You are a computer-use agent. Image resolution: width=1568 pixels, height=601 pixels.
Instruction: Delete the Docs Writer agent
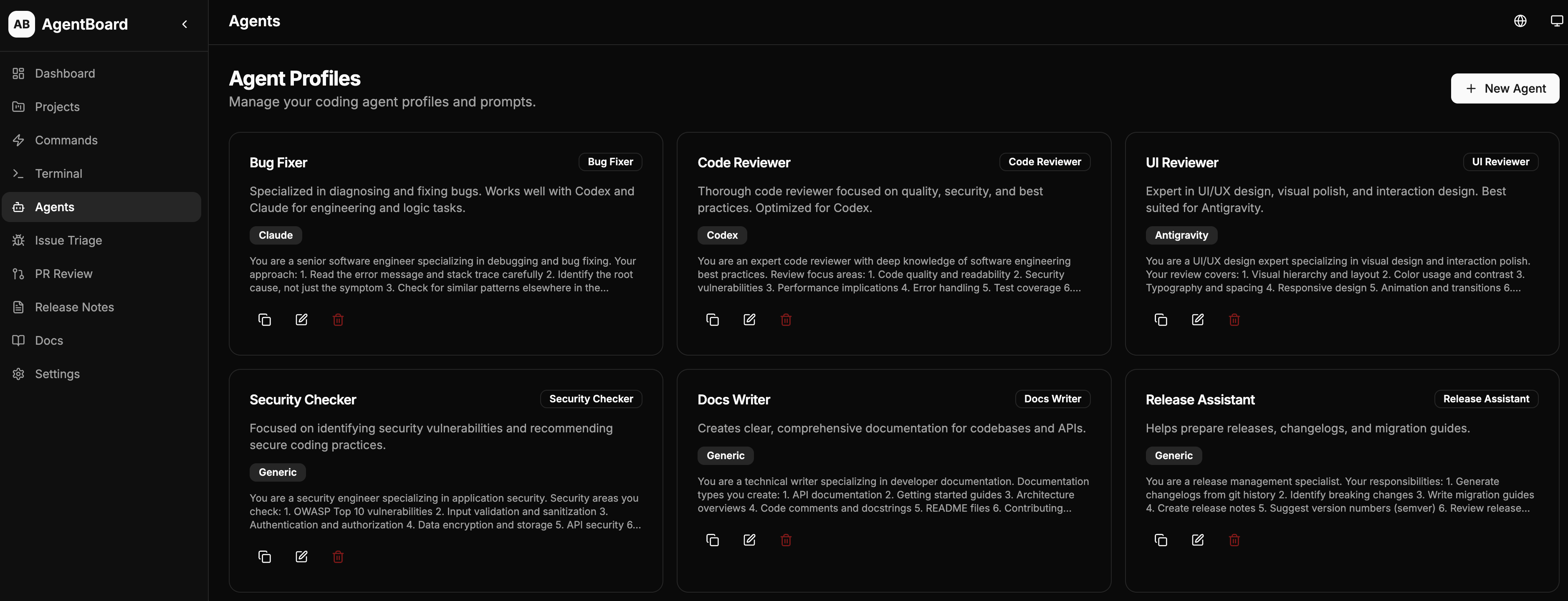click(x=786, y=540)
